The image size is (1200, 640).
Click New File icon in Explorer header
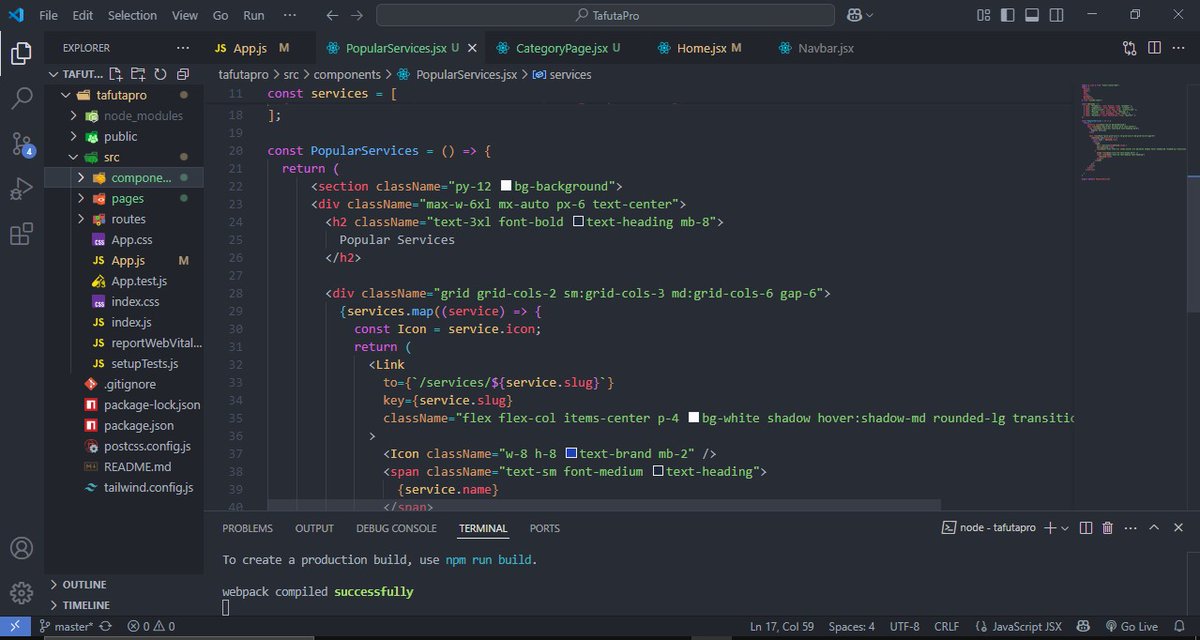click(x=116, y=74)
